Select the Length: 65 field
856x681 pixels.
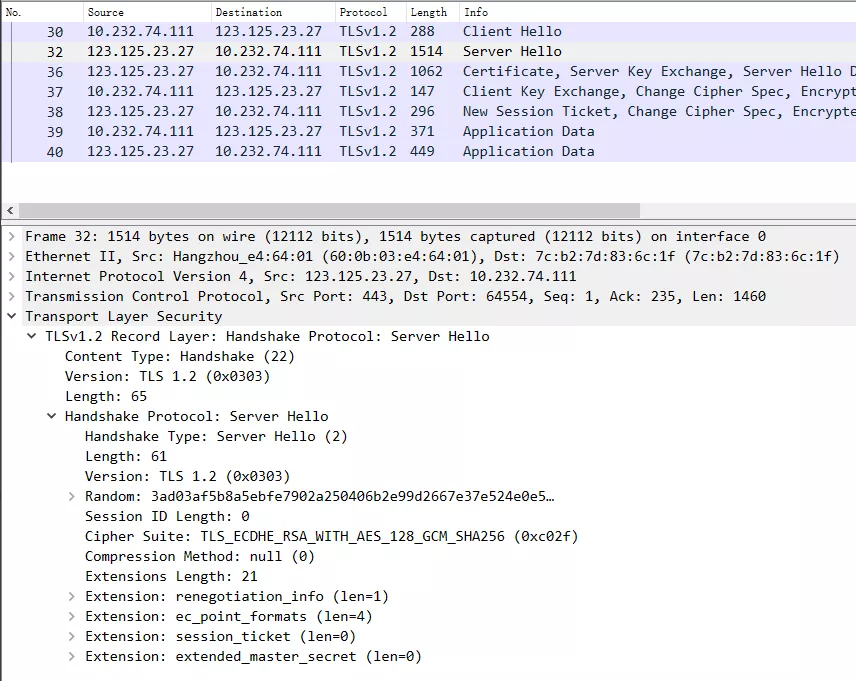106,396
